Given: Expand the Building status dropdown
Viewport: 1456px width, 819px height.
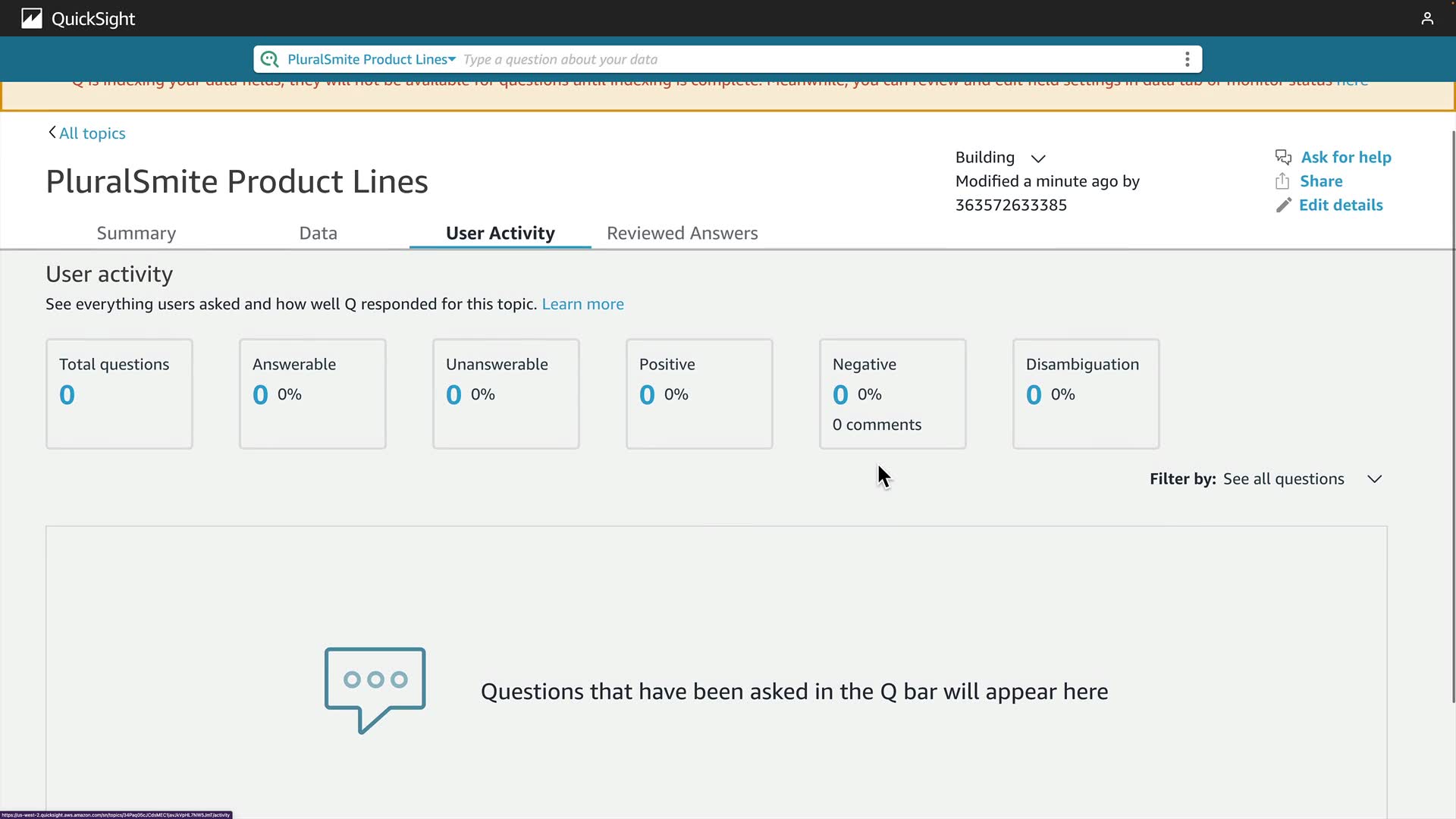Looking at the screenshot, I should (x=1038, y=158).
